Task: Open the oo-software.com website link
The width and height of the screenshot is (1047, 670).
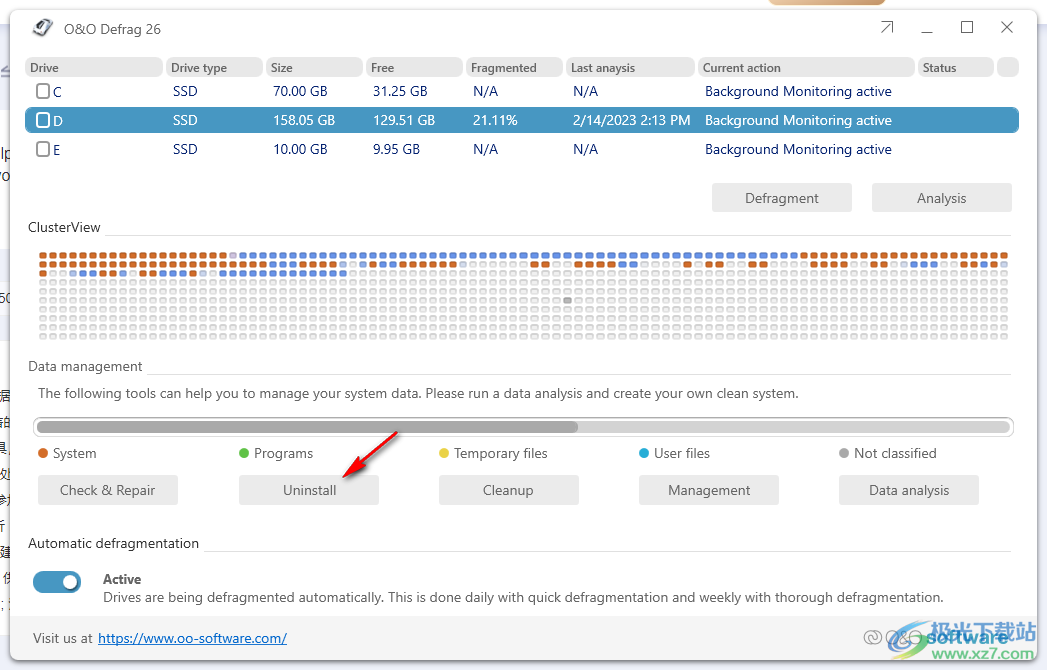Action: 192,638
